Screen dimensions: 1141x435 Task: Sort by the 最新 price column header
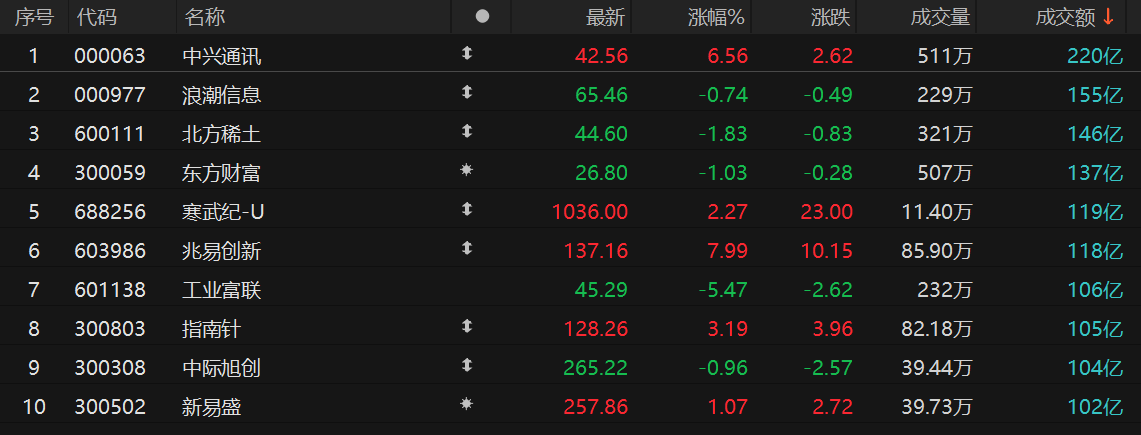pyautogui.click(x=605, y=17)
